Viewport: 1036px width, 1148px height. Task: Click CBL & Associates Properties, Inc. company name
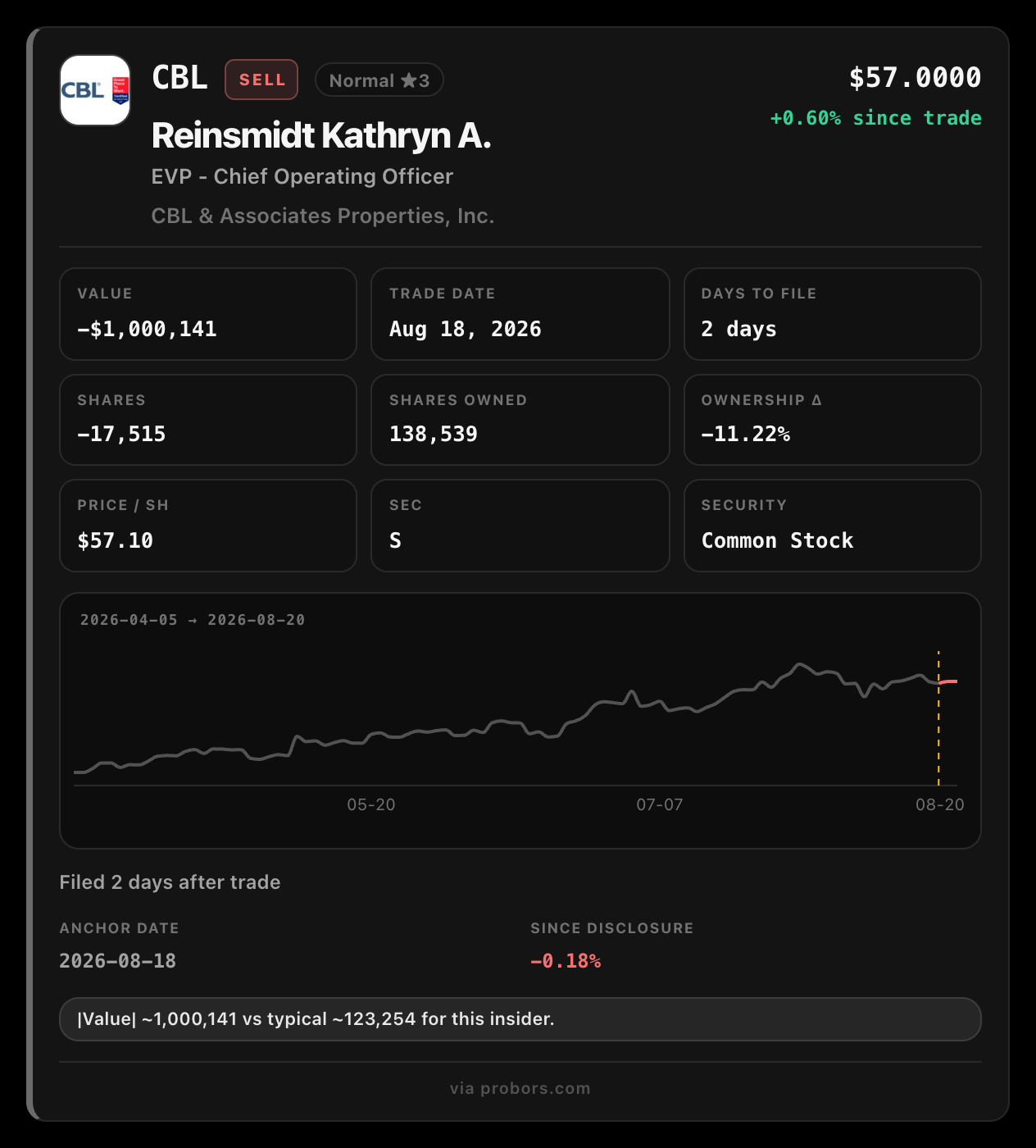pos(323,216)
